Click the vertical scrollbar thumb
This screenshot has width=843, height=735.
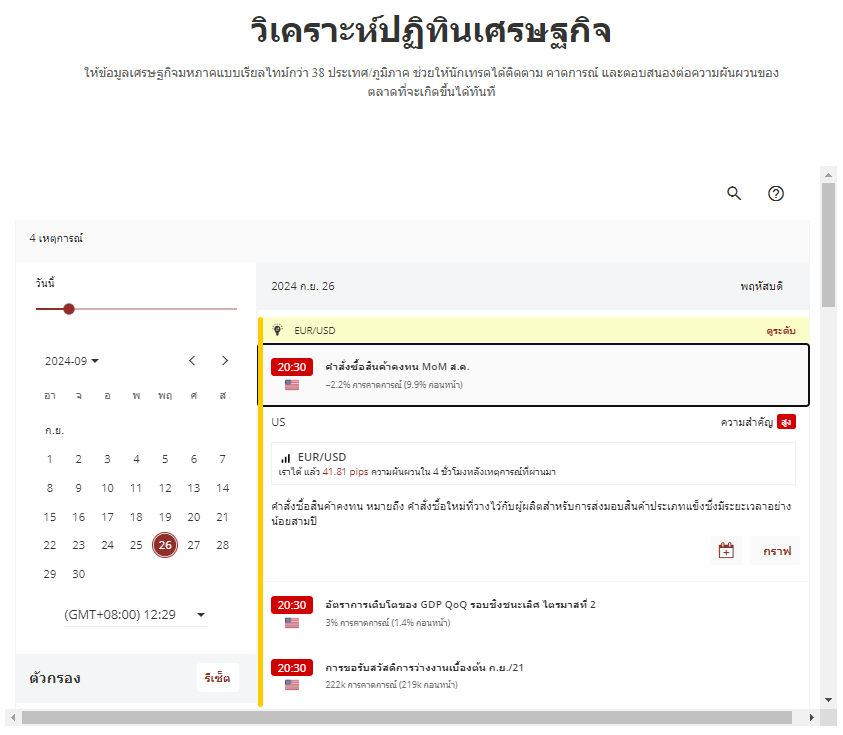(828, 245)
